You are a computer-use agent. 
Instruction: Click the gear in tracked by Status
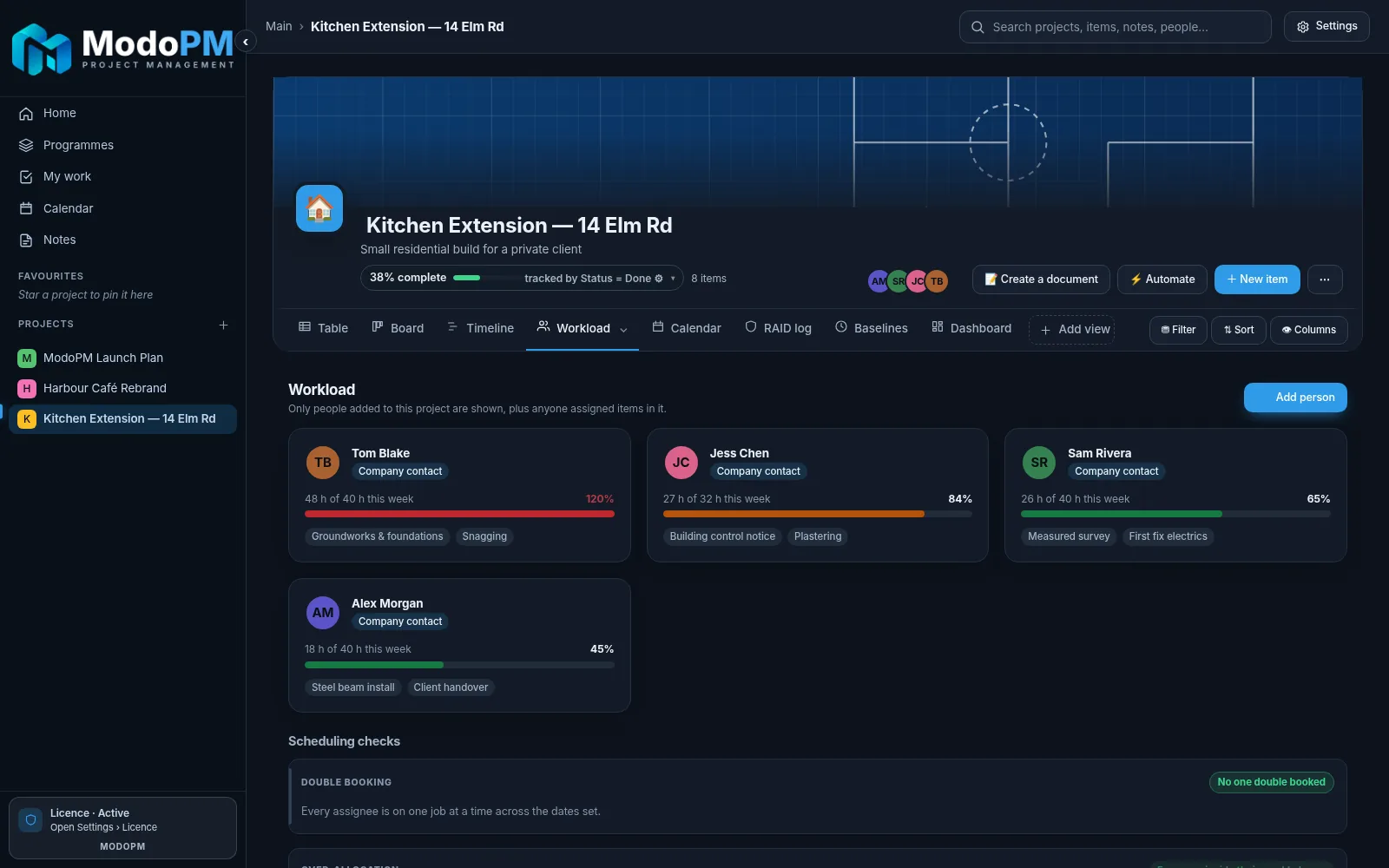click(659, 279)
